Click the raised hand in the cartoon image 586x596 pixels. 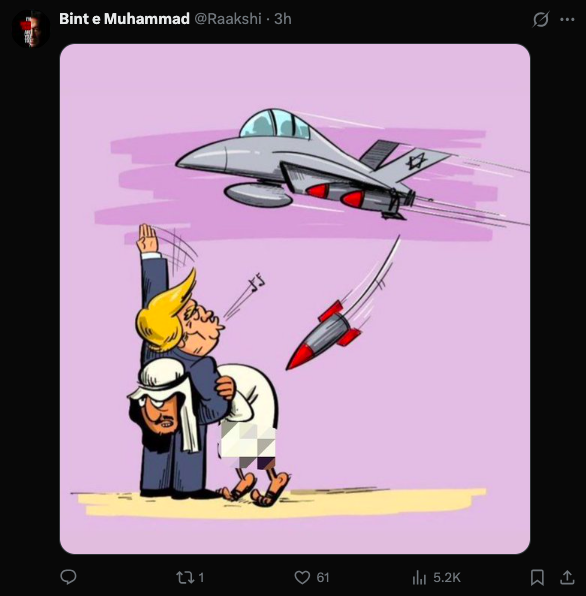pos(147,238)
